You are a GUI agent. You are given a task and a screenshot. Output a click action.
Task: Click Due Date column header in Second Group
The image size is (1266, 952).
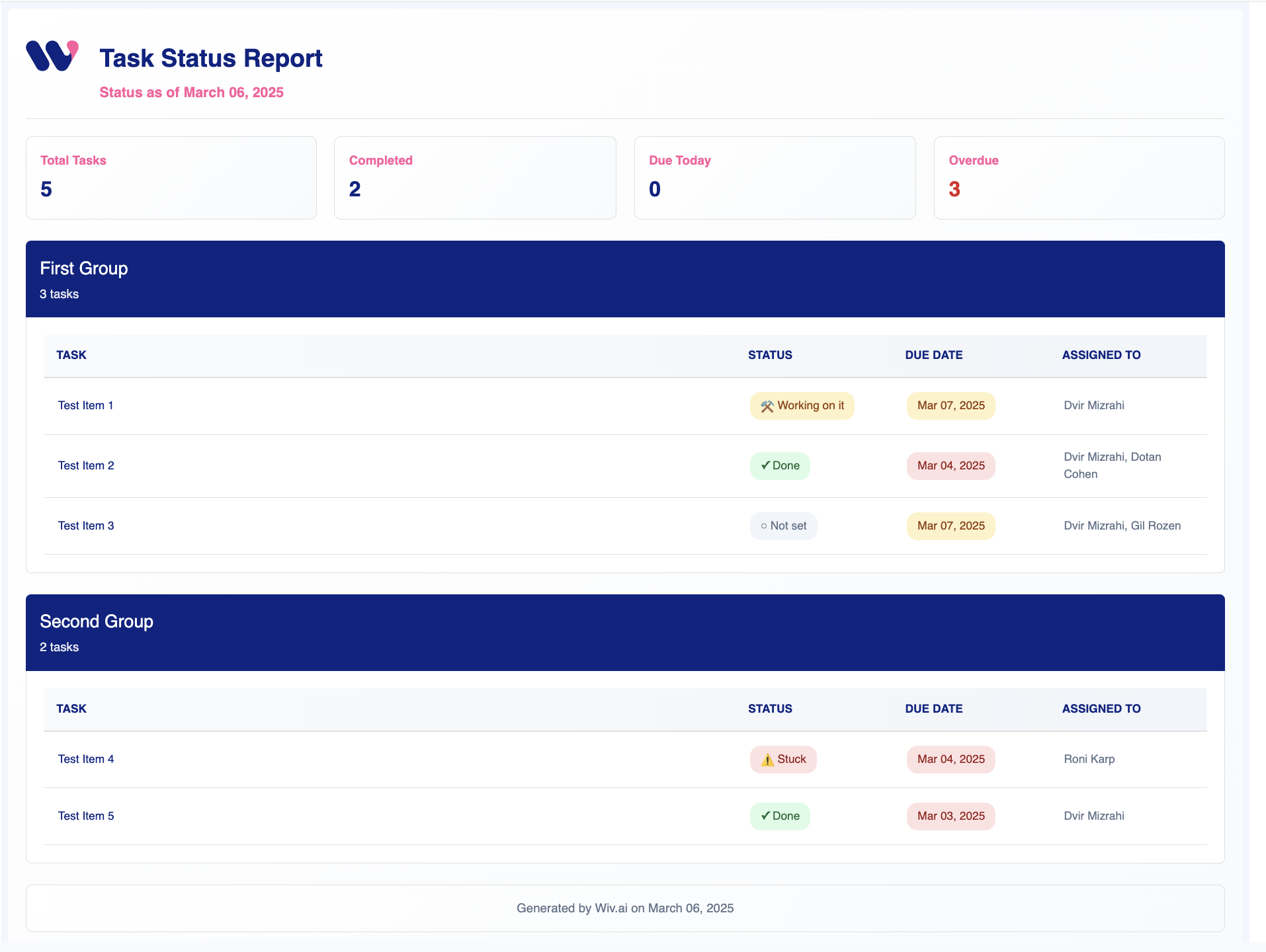pyautogui.click(x=933, y=709)
